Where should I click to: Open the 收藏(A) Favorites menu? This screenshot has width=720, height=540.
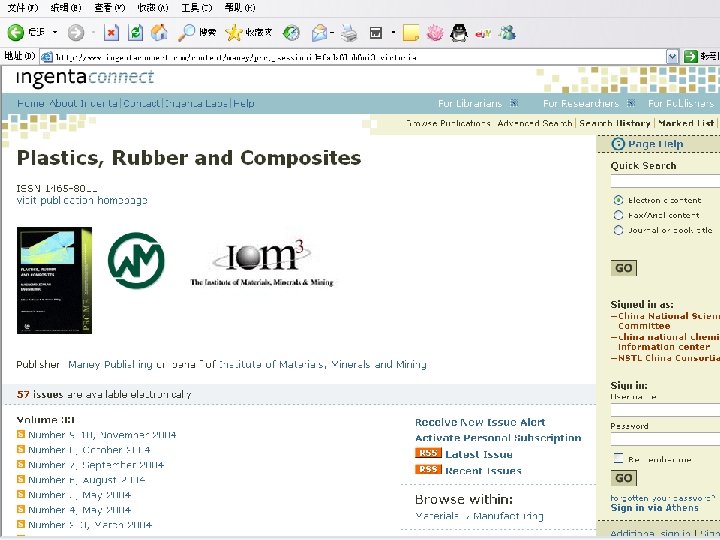coord(153,7)
